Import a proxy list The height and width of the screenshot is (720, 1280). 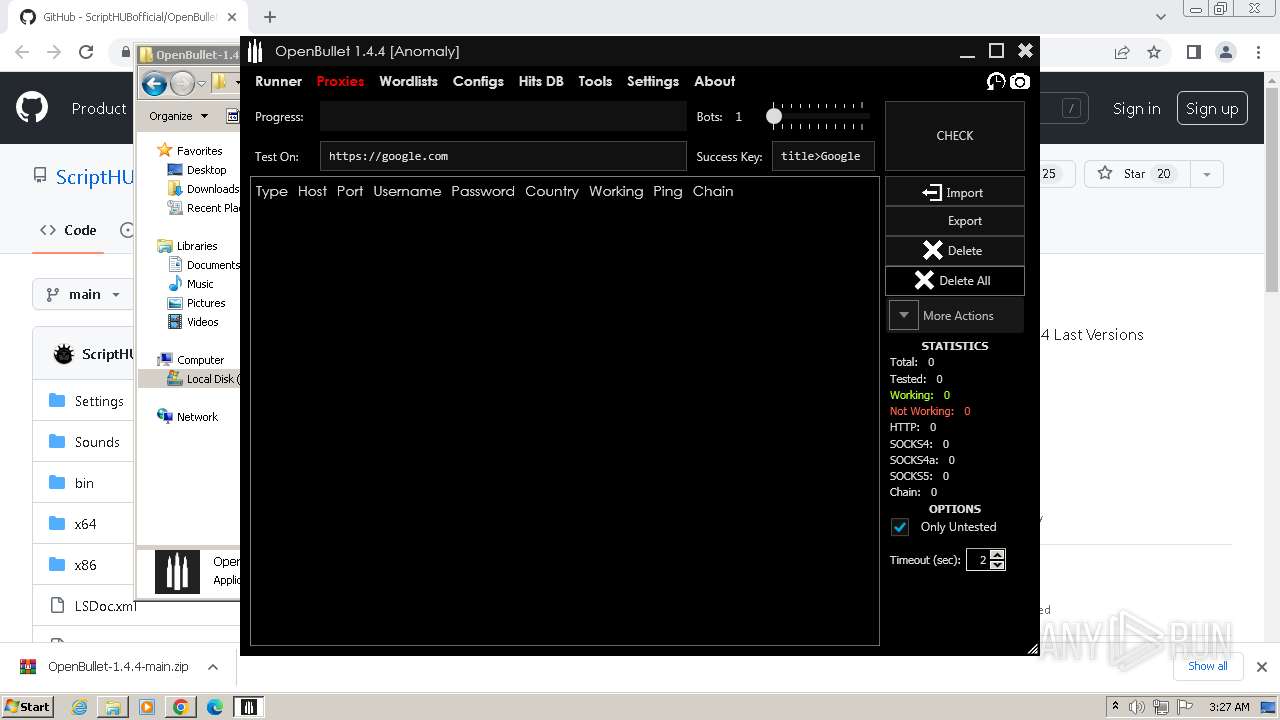(x=955, y=192)
